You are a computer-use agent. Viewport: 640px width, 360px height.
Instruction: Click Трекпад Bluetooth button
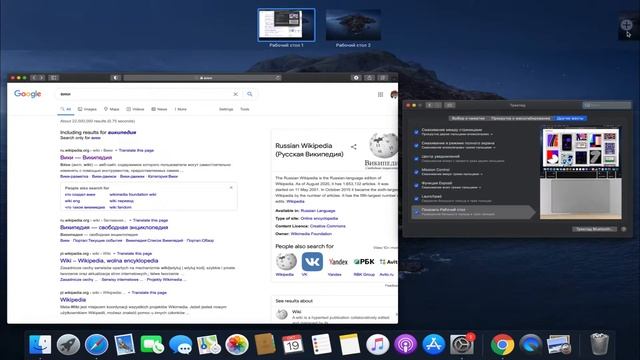tap(594, 229)
